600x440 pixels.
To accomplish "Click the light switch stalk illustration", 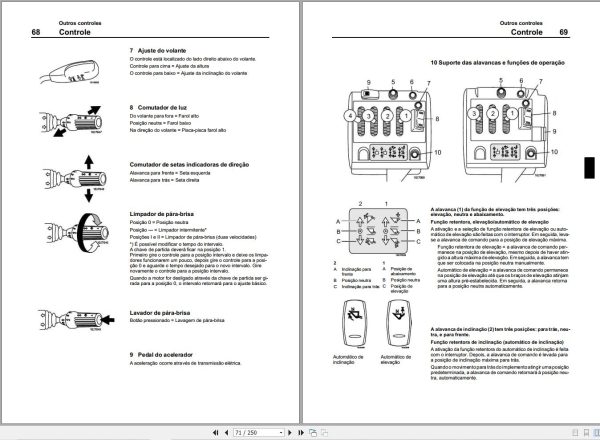I will 71,121.
